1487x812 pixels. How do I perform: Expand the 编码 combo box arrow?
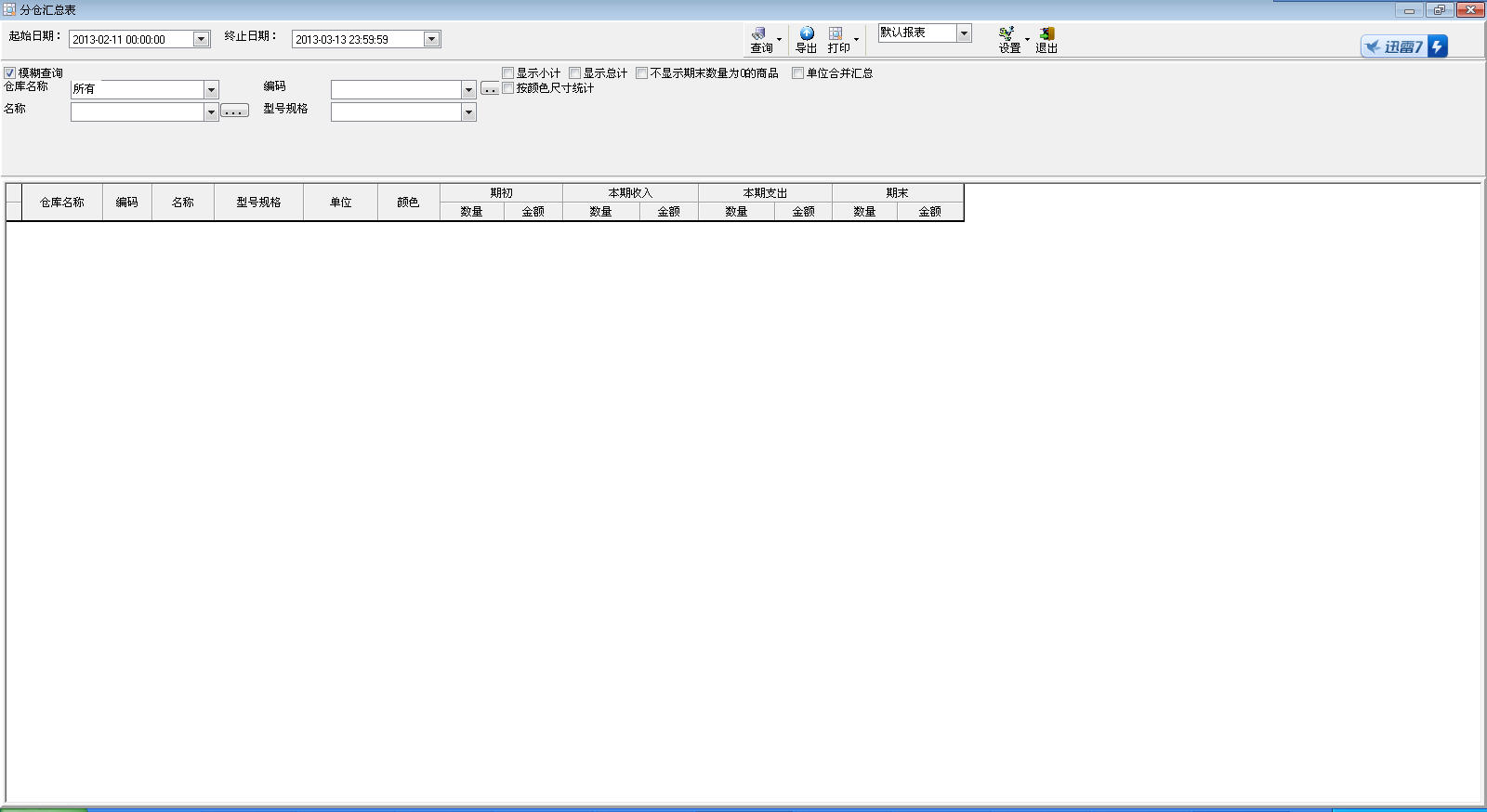[468, 89]
